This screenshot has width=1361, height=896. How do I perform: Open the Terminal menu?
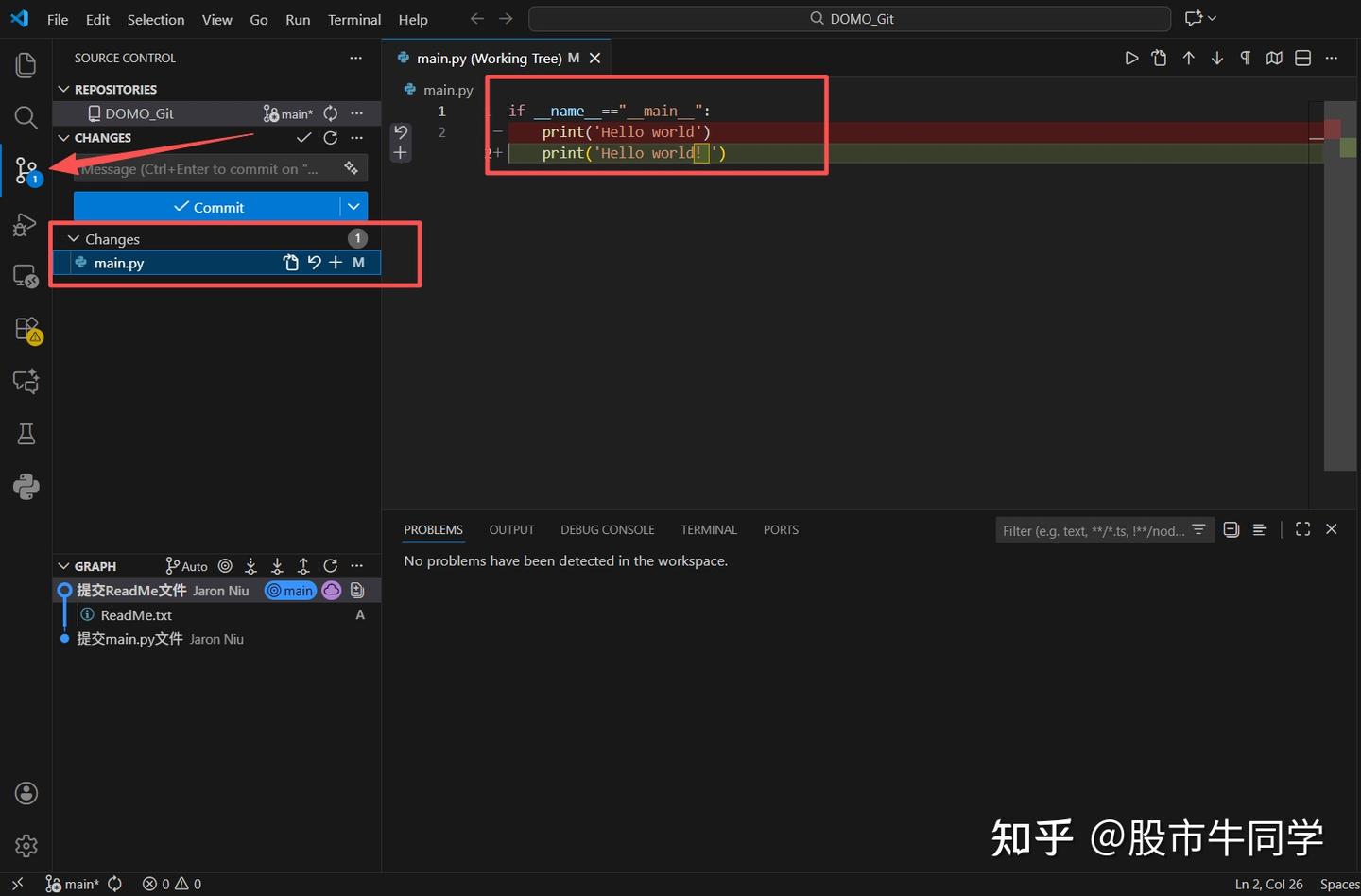click(353, 19)
